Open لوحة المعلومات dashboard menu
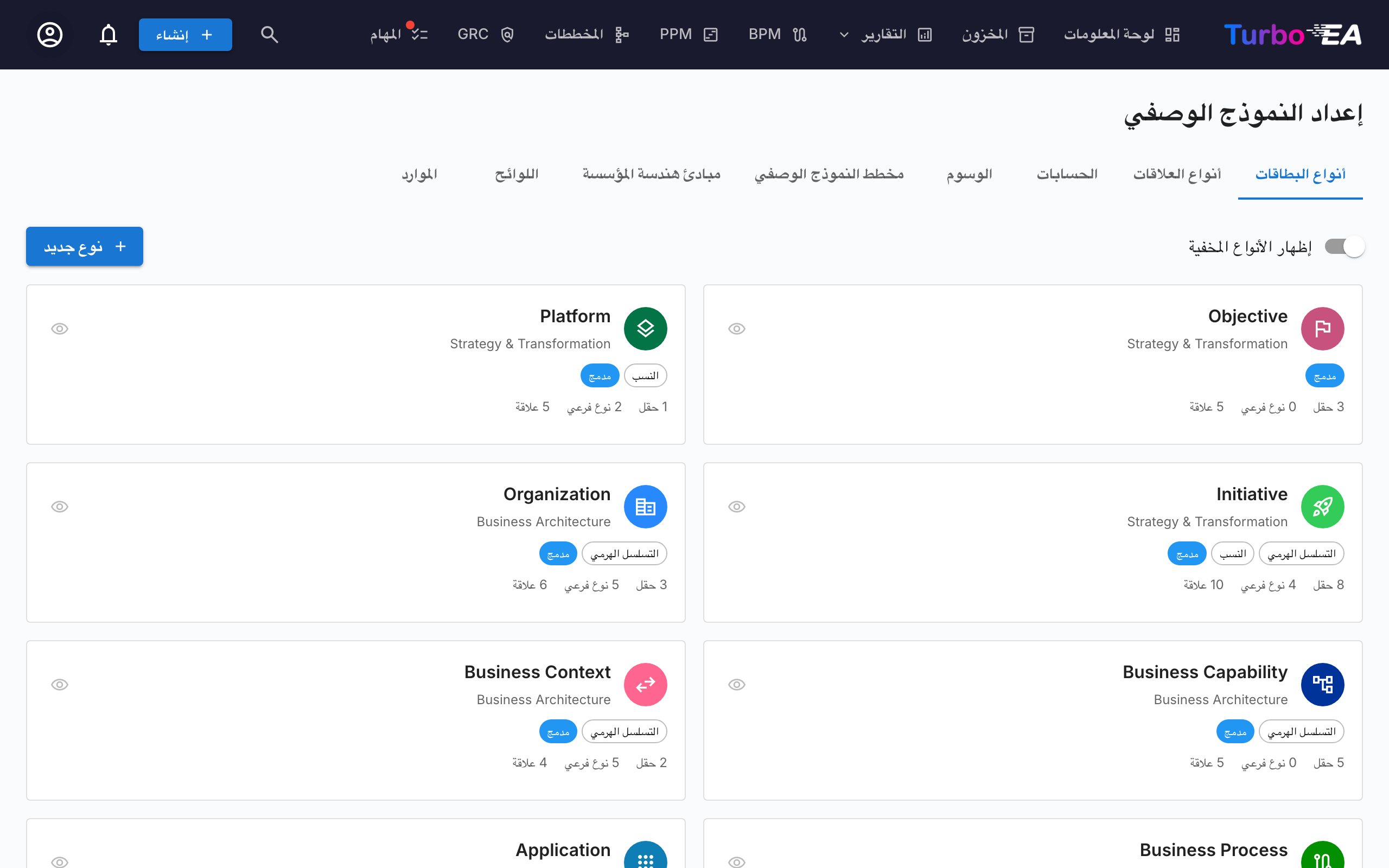This screenshot has width=1389, height=868. (x=1122, y=34)
